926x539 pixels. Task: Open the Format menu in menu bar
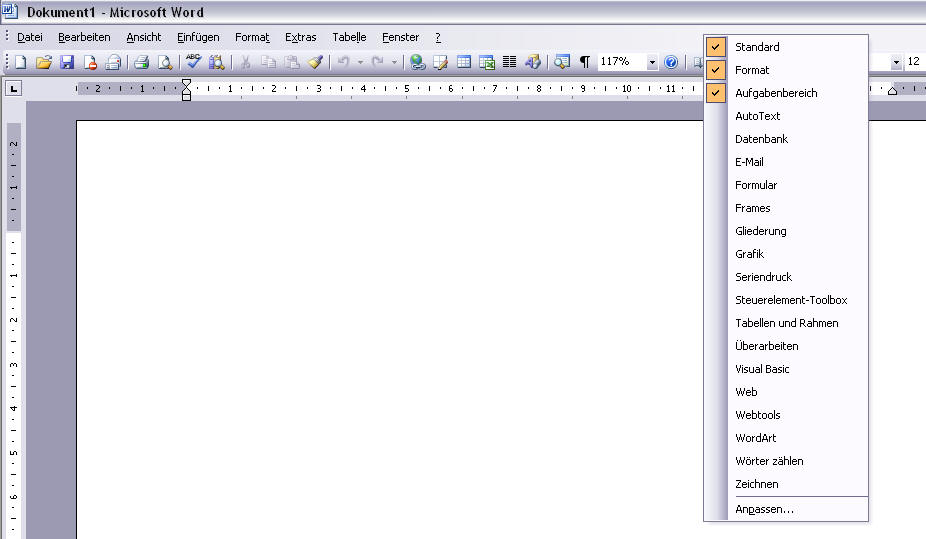[252, 37]
